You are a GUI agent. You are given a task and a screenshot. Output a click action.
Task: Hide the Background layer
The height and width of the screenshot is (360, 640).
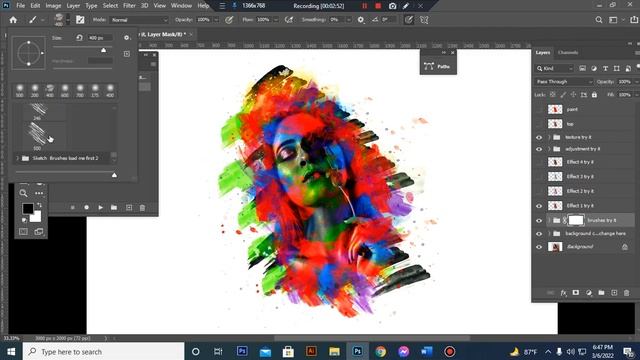click(539, 247)
